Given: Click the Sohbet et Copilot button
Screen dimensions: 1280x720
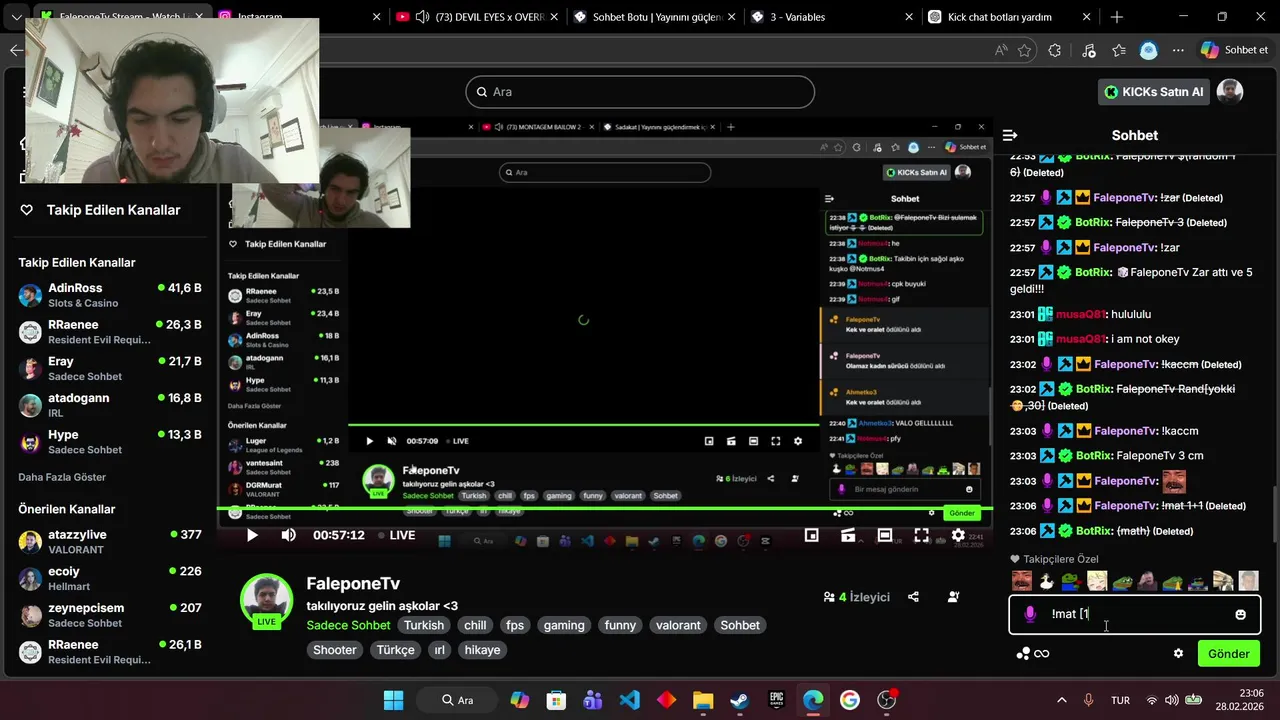Looking at the screenshot, I should (1235, 50).
